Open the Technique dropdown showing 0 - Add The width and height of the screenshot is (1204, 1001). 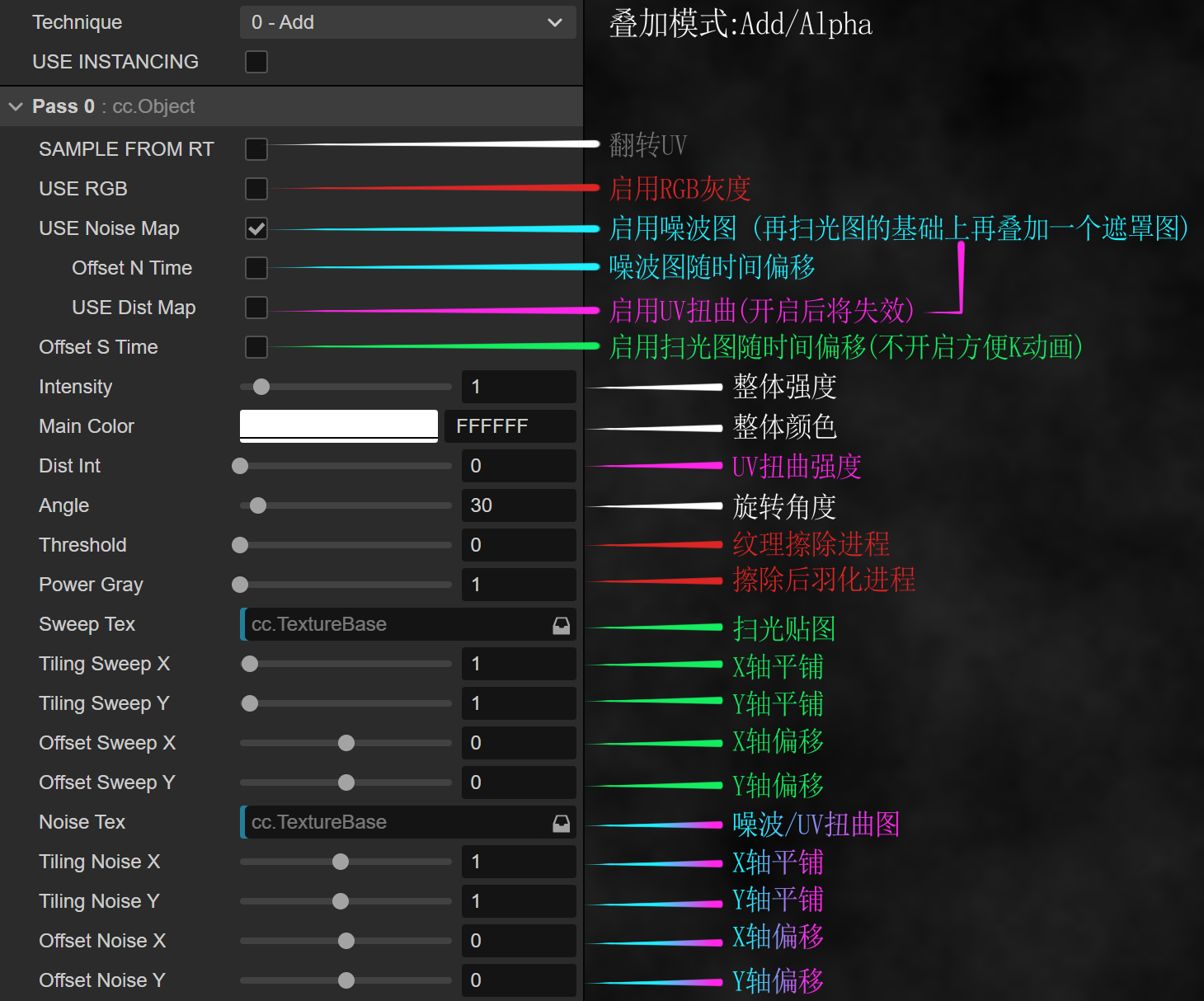coord(407,22)
